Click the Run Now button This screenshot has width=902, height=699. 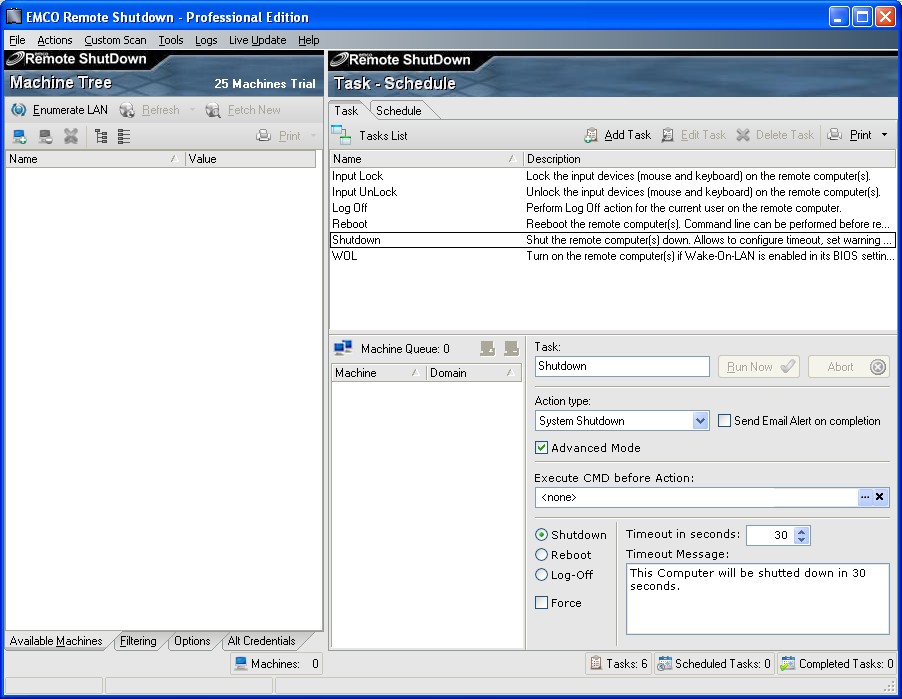(x=759, y=366)
